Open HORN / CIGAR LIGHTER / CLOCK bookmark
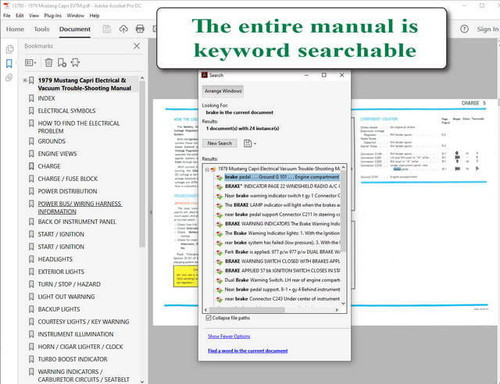Screen dimensions: 500x384 pos(80,347)
